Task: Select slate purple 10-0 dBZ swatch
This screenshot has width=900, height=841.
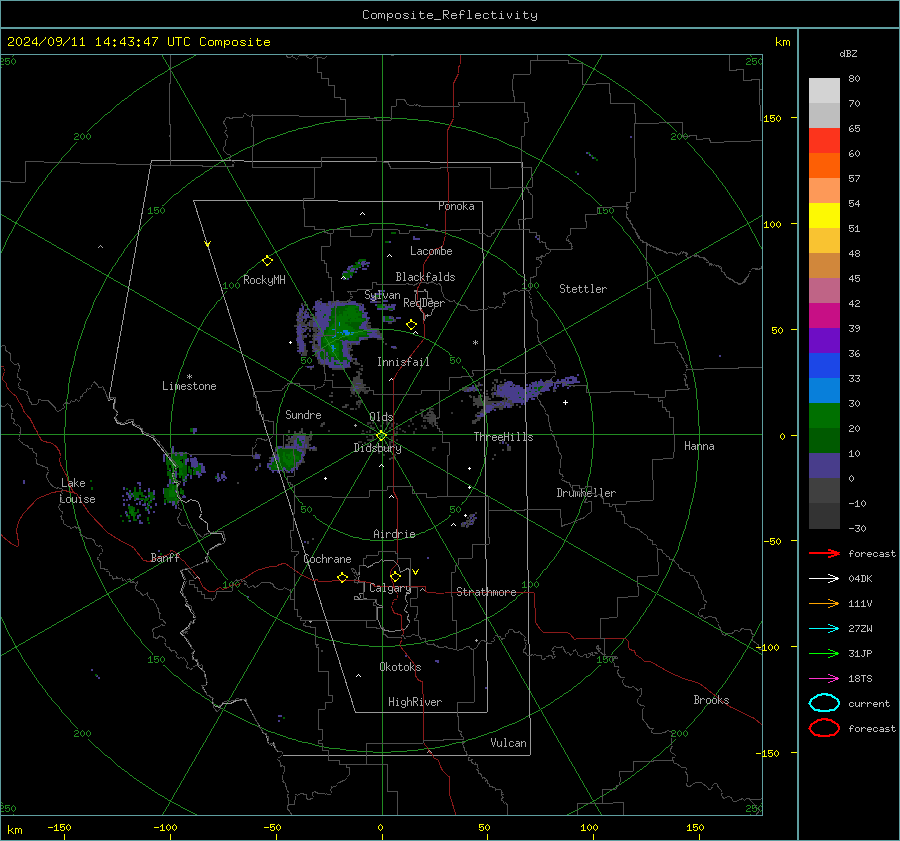Action: tap(824, 466)
